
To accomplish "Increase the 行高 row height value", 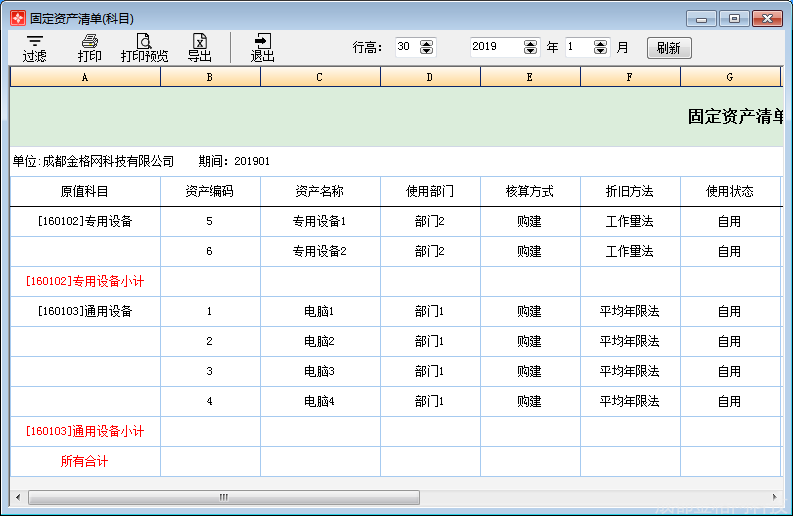I will (428, 43).
